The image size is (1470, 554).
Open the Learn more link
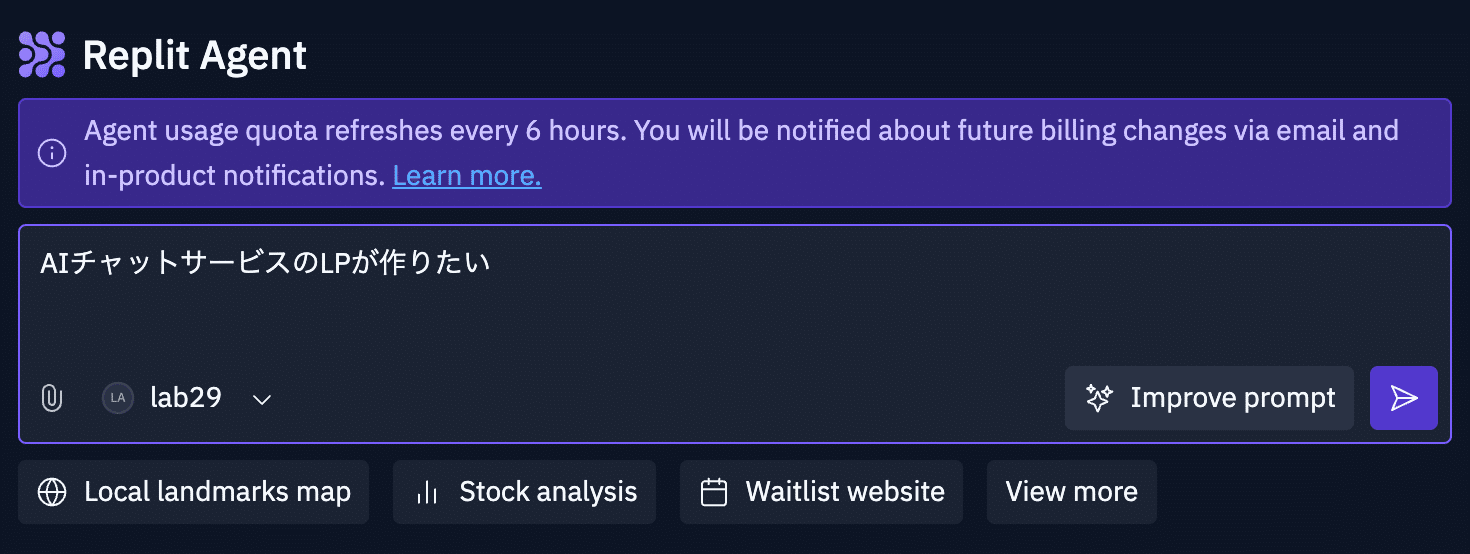467,177
